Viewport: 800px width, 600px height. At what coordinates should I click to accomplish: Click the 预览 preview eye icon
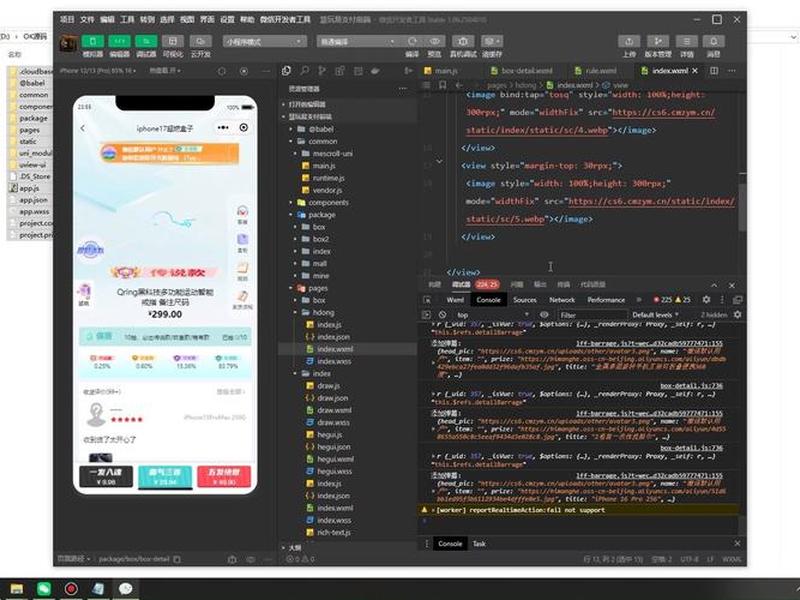pos(435,41)
